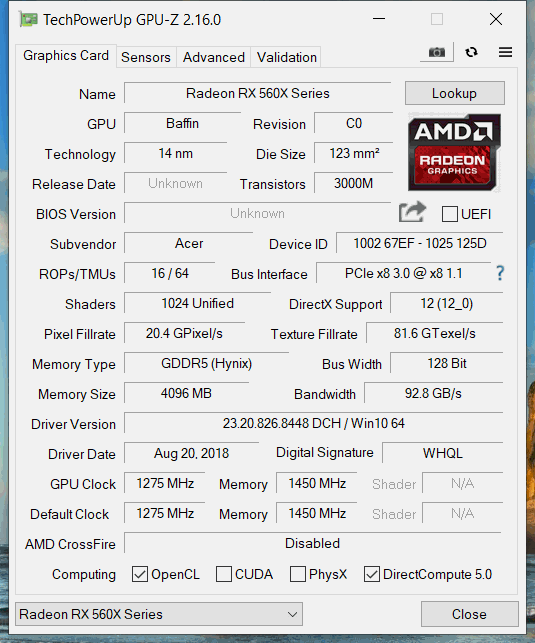Click the ROPs/TMUs field 16 / 64

tap(170, 273)
